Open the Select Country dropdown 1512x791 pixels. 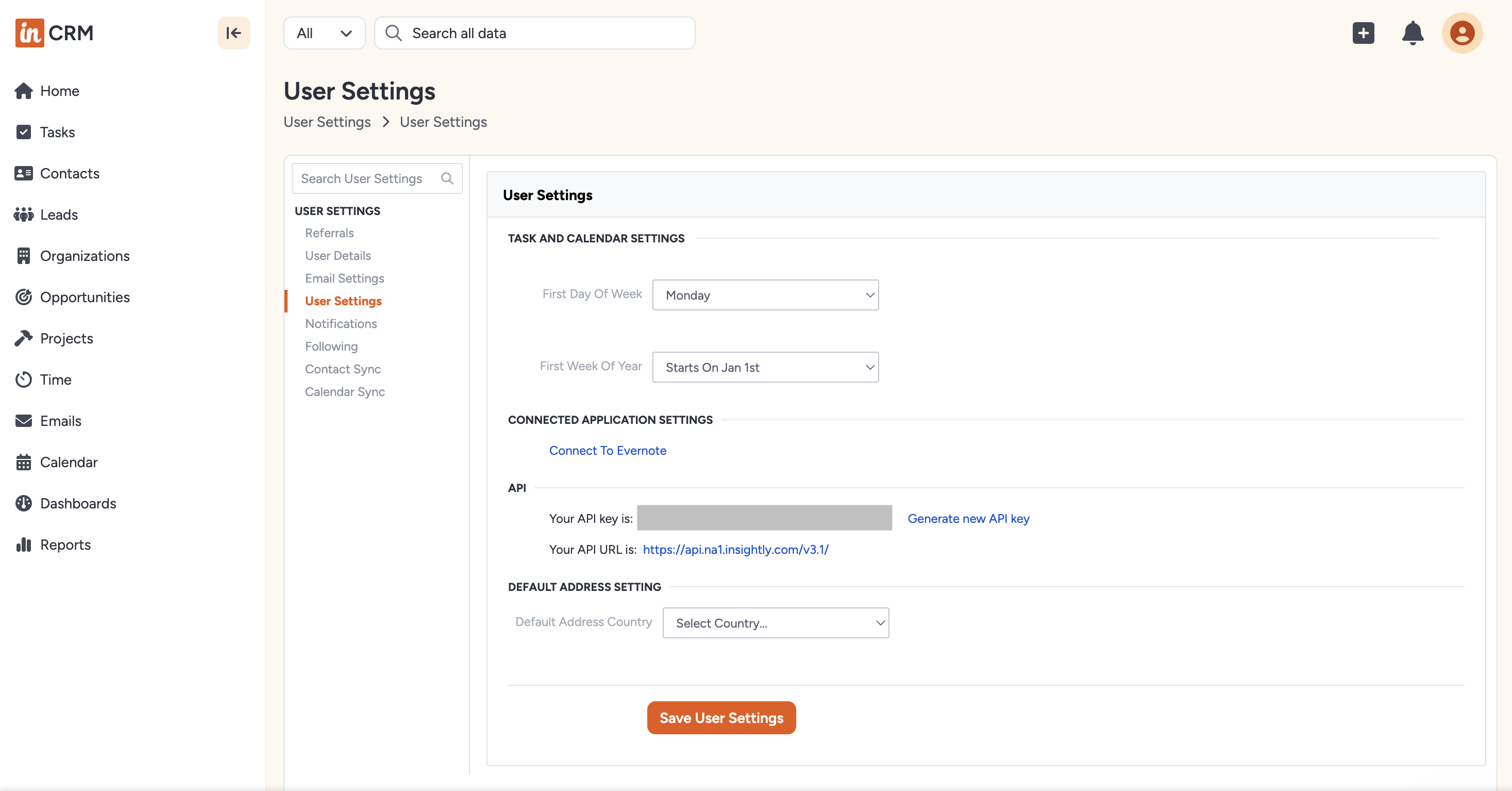point(776,622)
